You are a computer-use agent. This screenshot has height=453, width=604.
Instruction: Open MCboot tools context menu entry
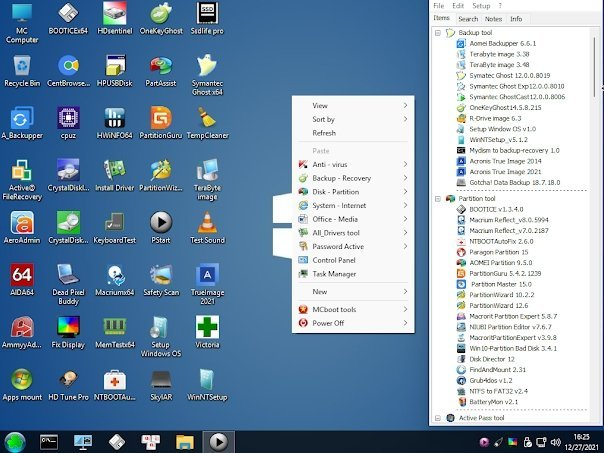coord(353,309)
